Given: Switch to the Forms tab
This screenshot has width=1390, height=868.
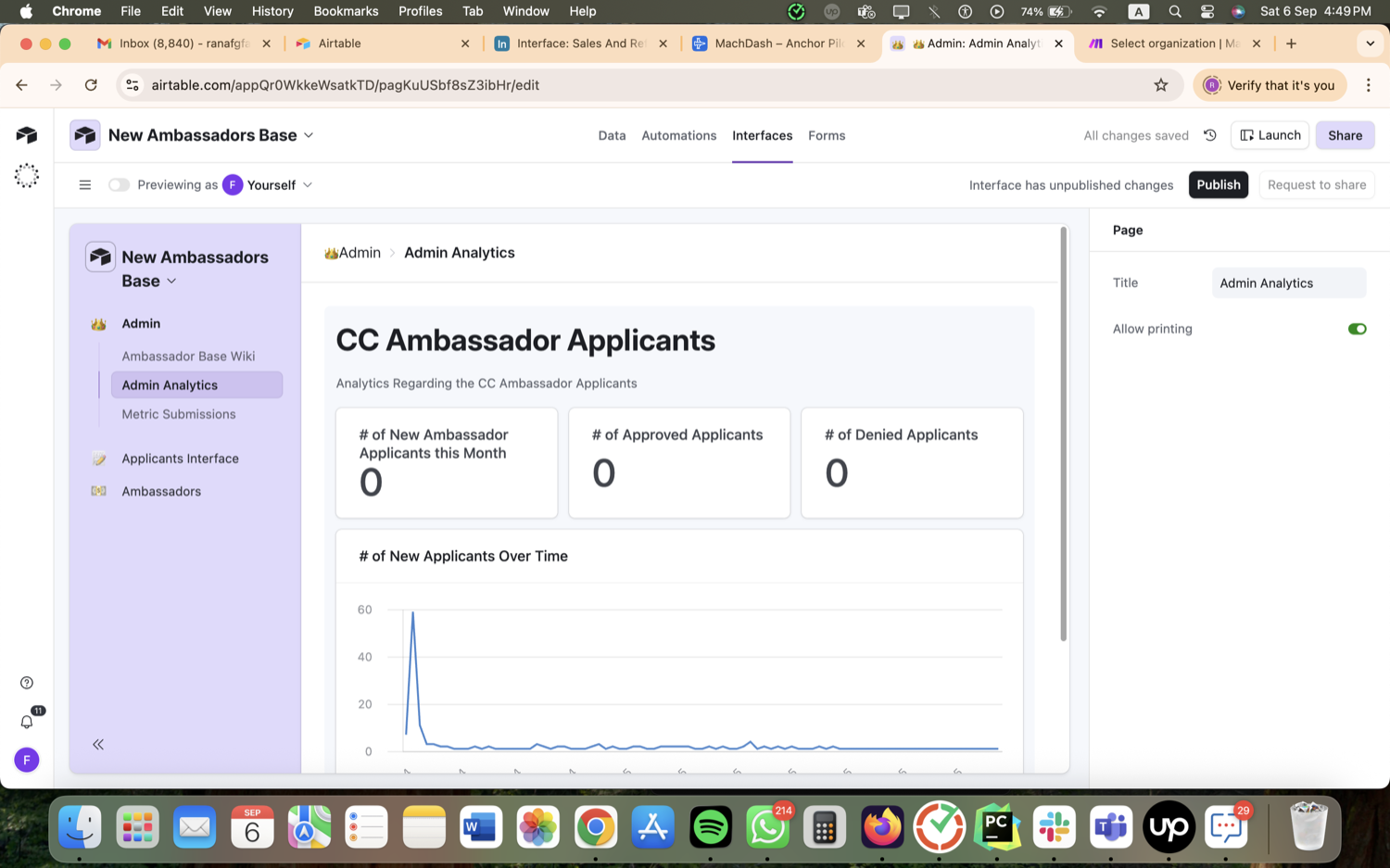Looking at the screenshot, I should pyautogui.click(x=827, y=135).
